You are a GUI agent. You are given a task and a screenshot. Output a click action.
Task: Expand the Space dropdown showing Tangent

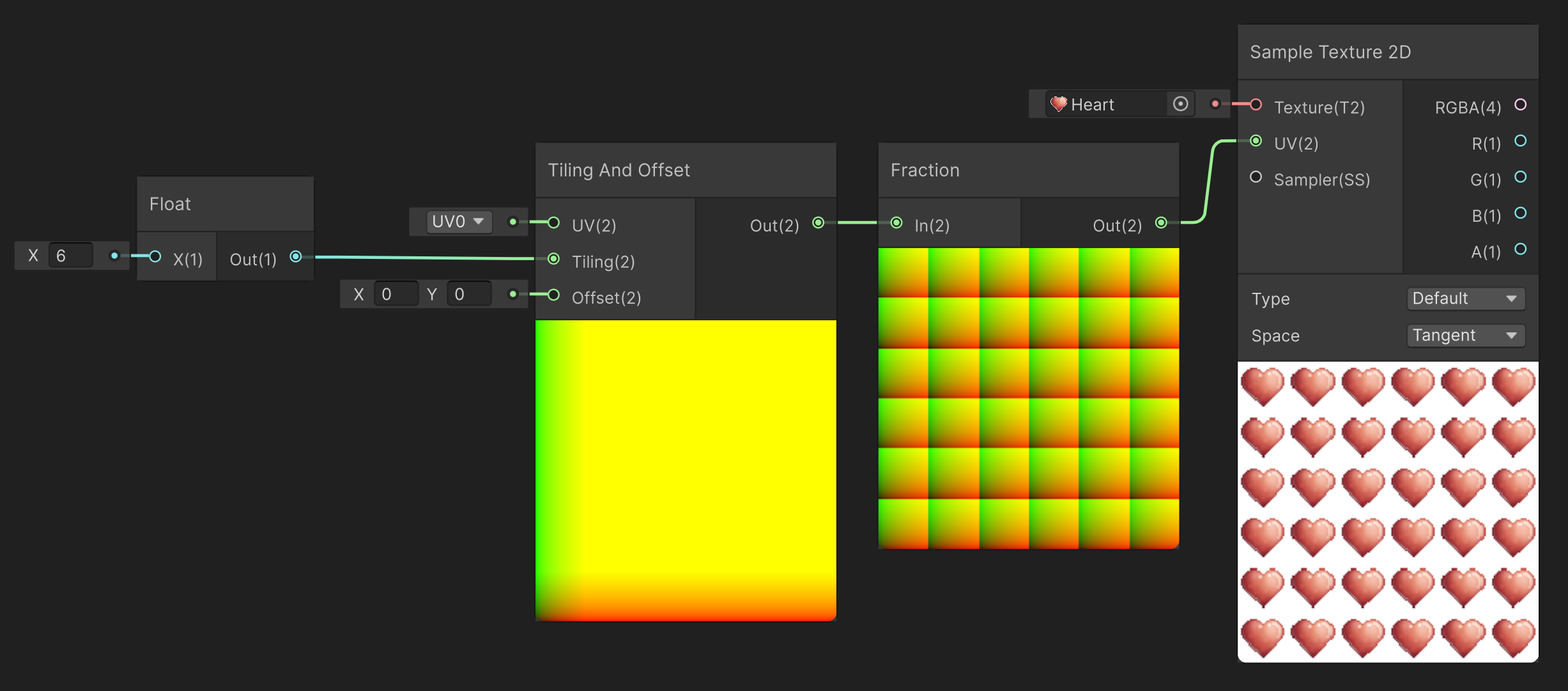click(x=1465, y=336)
